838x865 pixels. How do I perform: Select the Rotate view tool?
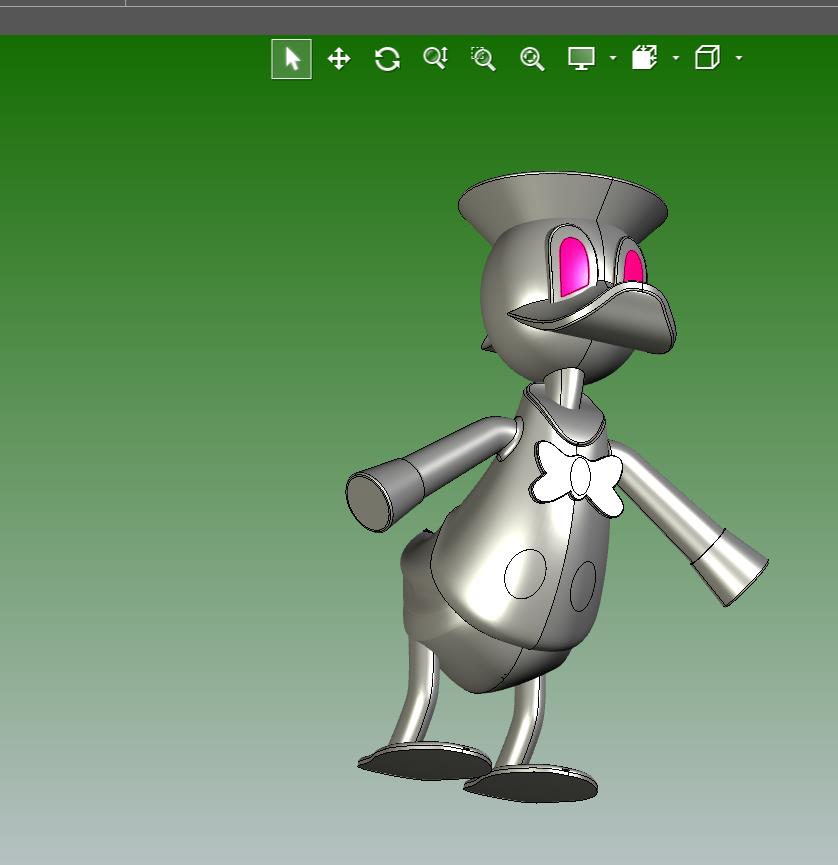(387, 58)
